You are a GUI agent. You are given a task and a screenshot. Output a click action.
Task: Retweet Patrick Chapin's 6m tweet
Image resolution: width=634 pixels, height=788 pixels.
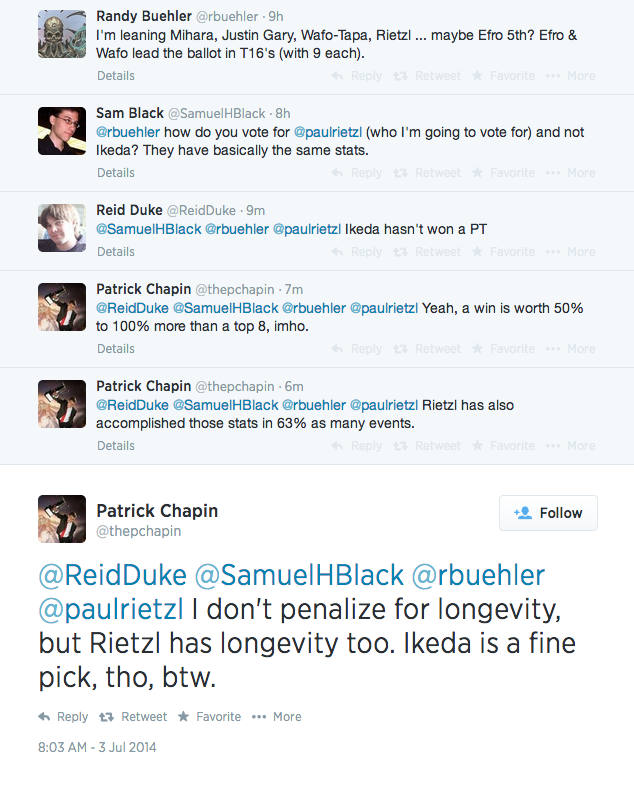tap(429, 446)
